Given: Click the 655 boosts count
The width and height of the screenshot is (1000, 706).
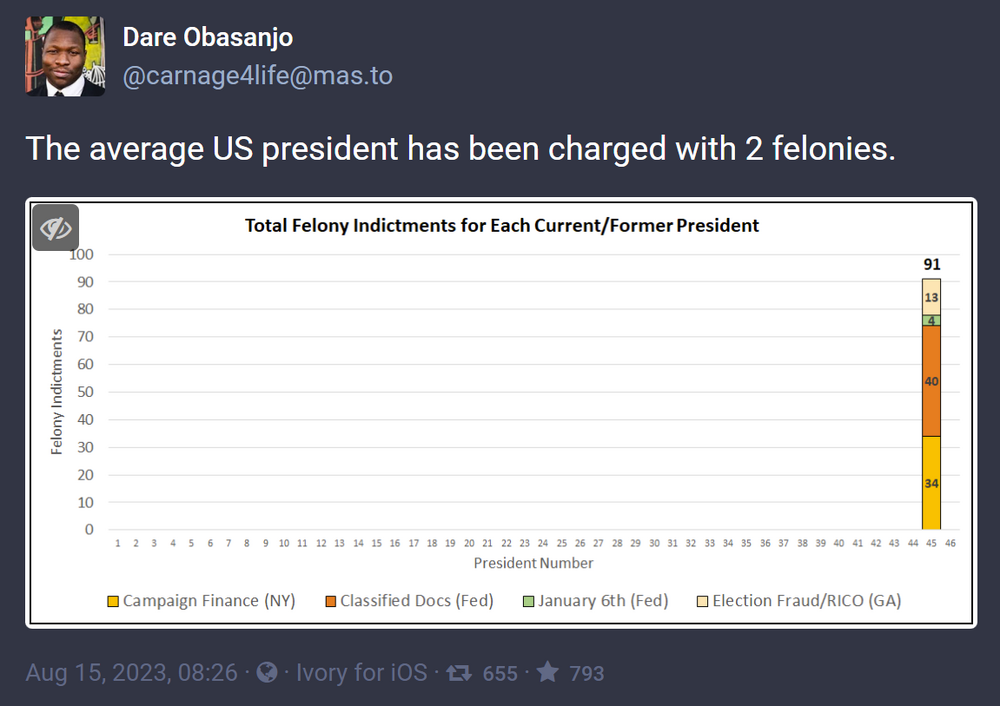Looking at the screenshot, I should click(500, 673).
